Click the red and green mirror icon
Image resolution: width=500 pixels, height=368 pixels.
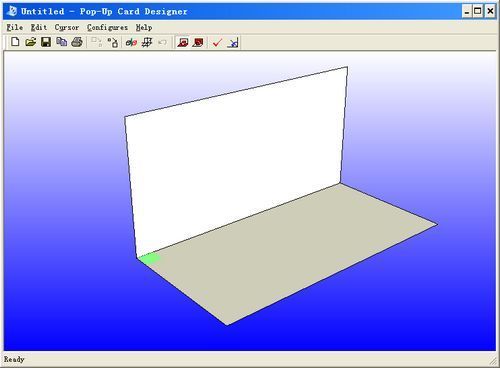point(131,42)
